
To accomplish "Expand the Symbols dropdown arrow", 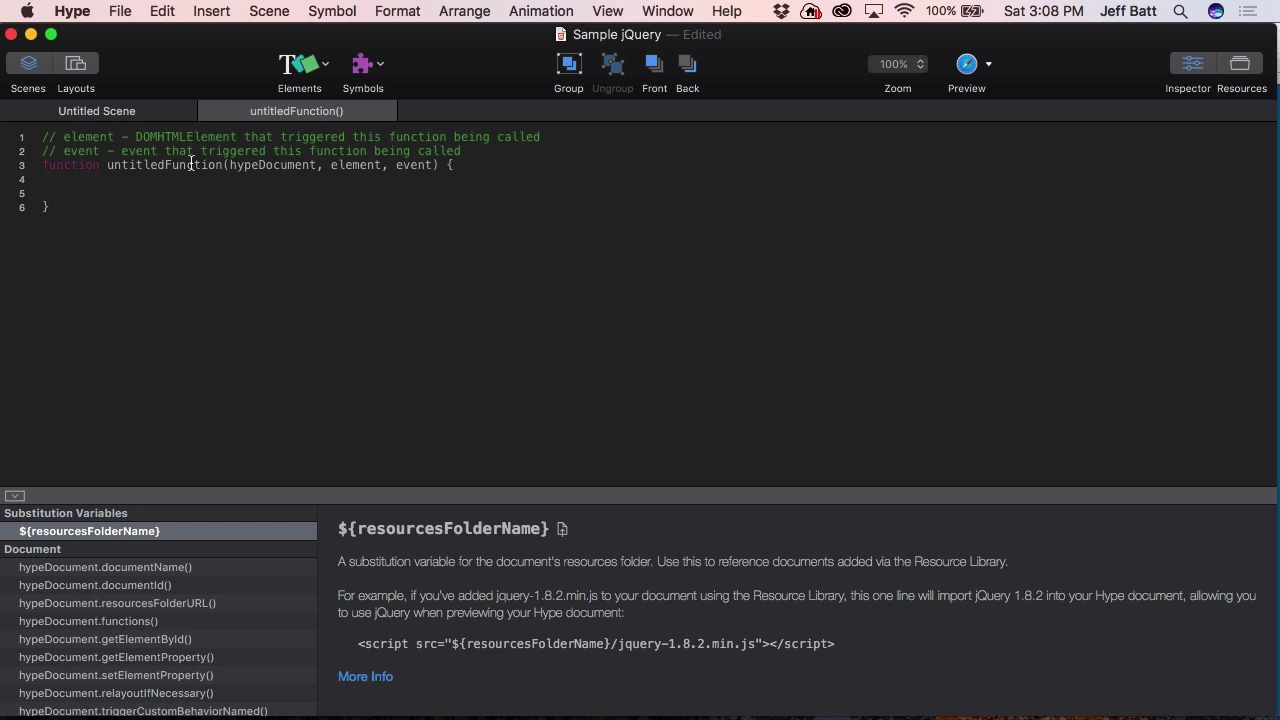I will 380,64.
